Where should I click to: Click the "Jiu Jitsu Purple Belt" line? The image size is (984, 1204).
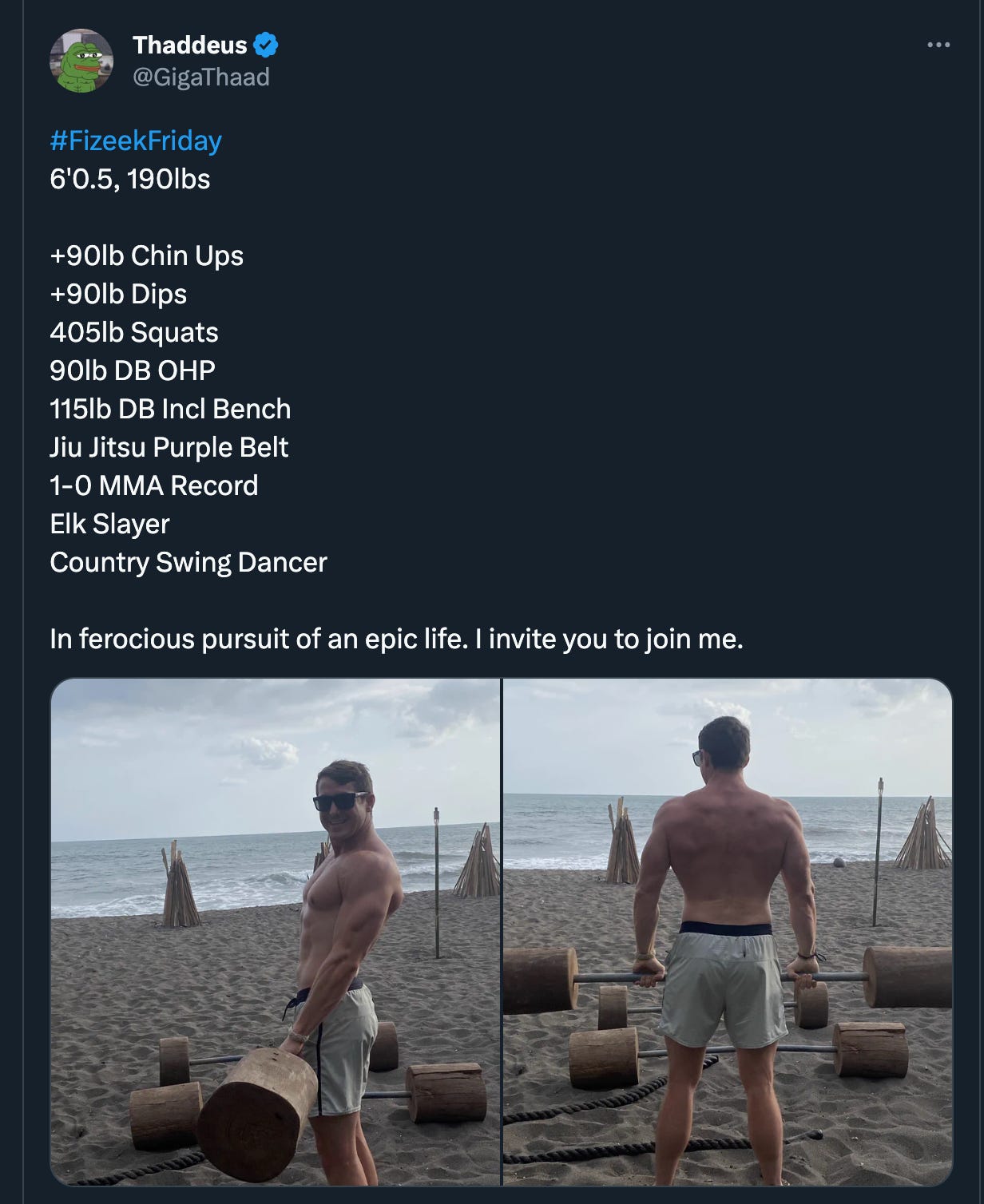pyautogui.click(x=169, y=447)
